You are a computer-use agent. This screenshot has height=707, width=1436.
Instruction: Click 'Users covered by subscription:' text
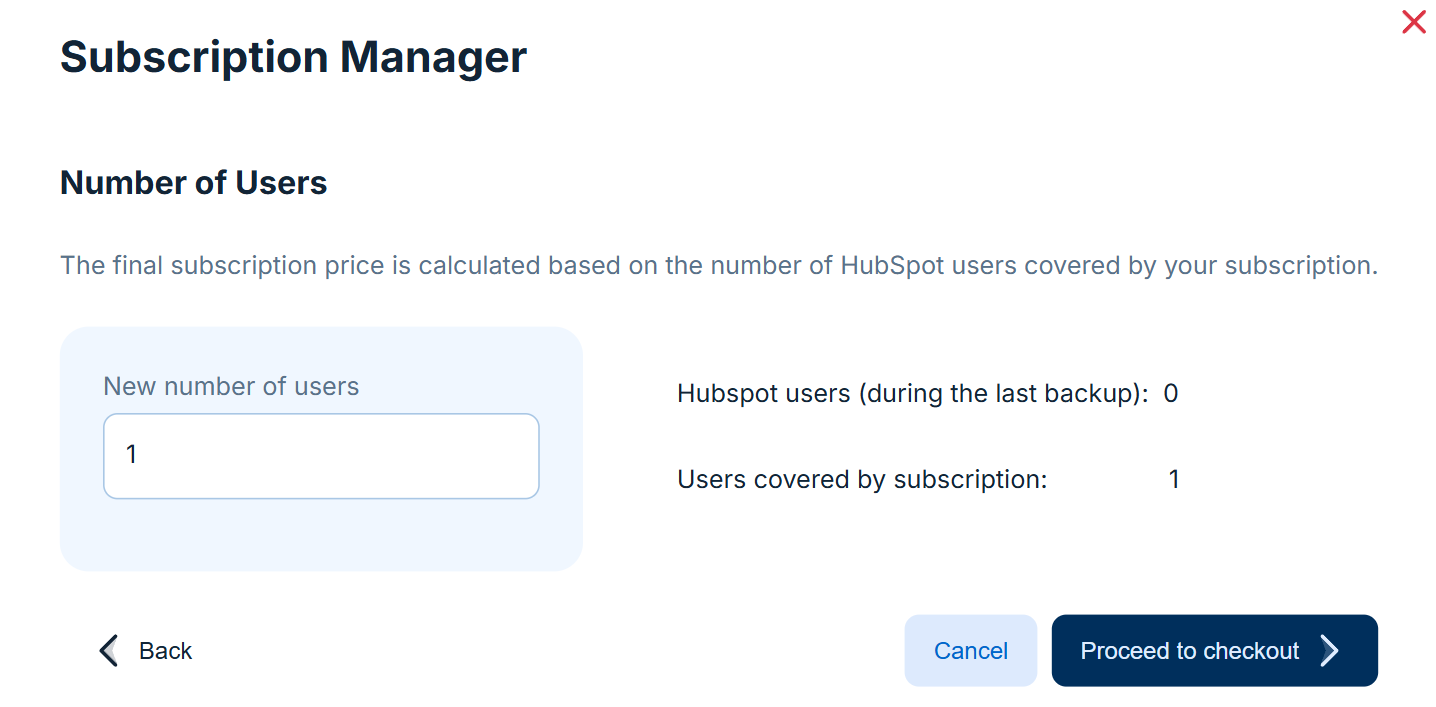pyautogui.click(x=862, y=480)
